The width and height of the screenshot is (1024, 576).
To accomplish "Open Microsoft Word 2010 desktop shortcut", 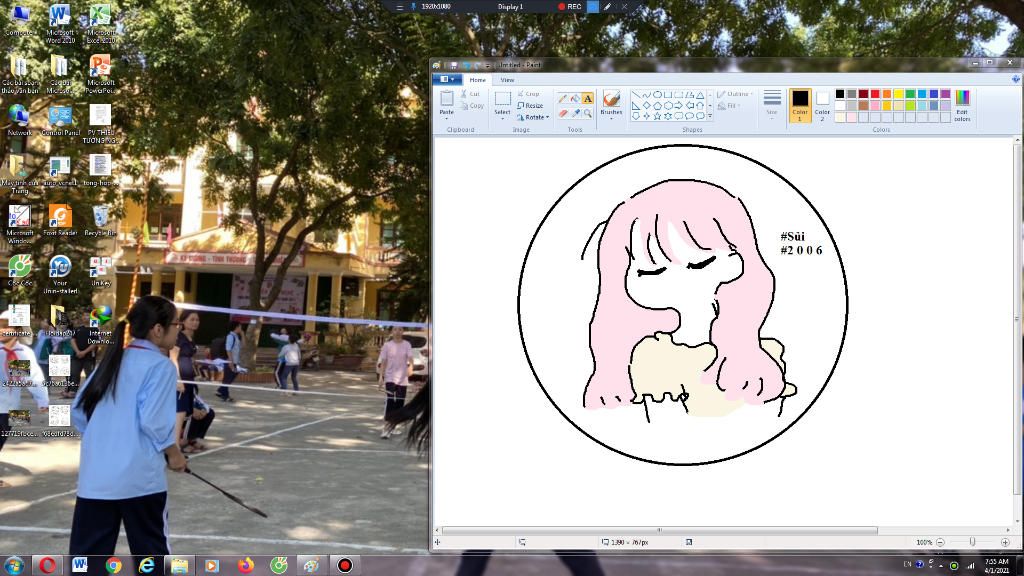I will tap(59, 23).
